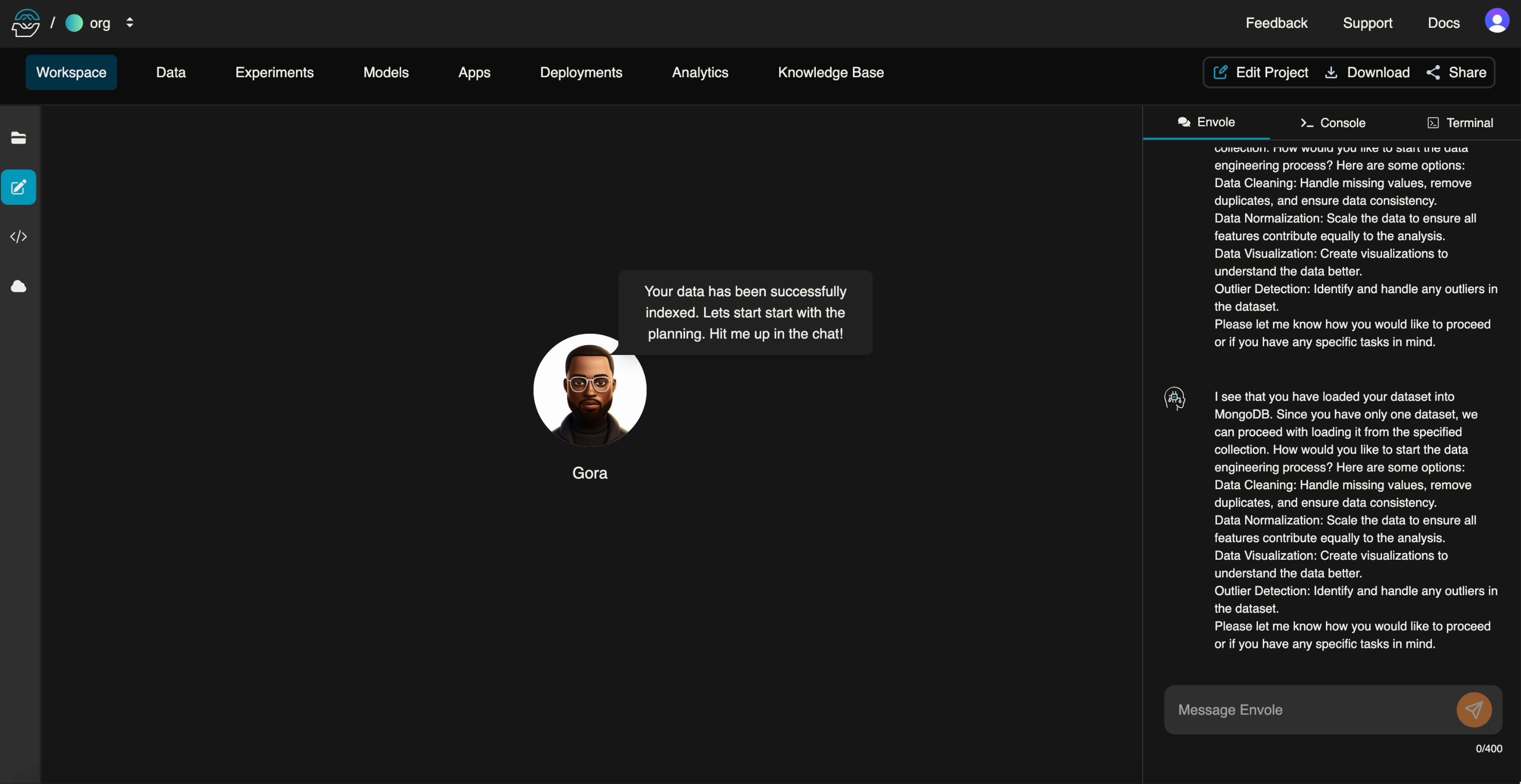Expand the org switcher dropdown
This screenshot has height=784, width=1521.
pos(129,23)
